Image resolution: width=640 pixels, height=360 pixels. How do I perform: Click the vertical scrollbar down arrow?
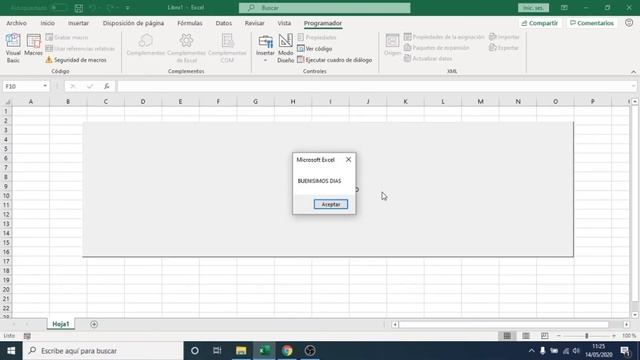coord(635,315)
